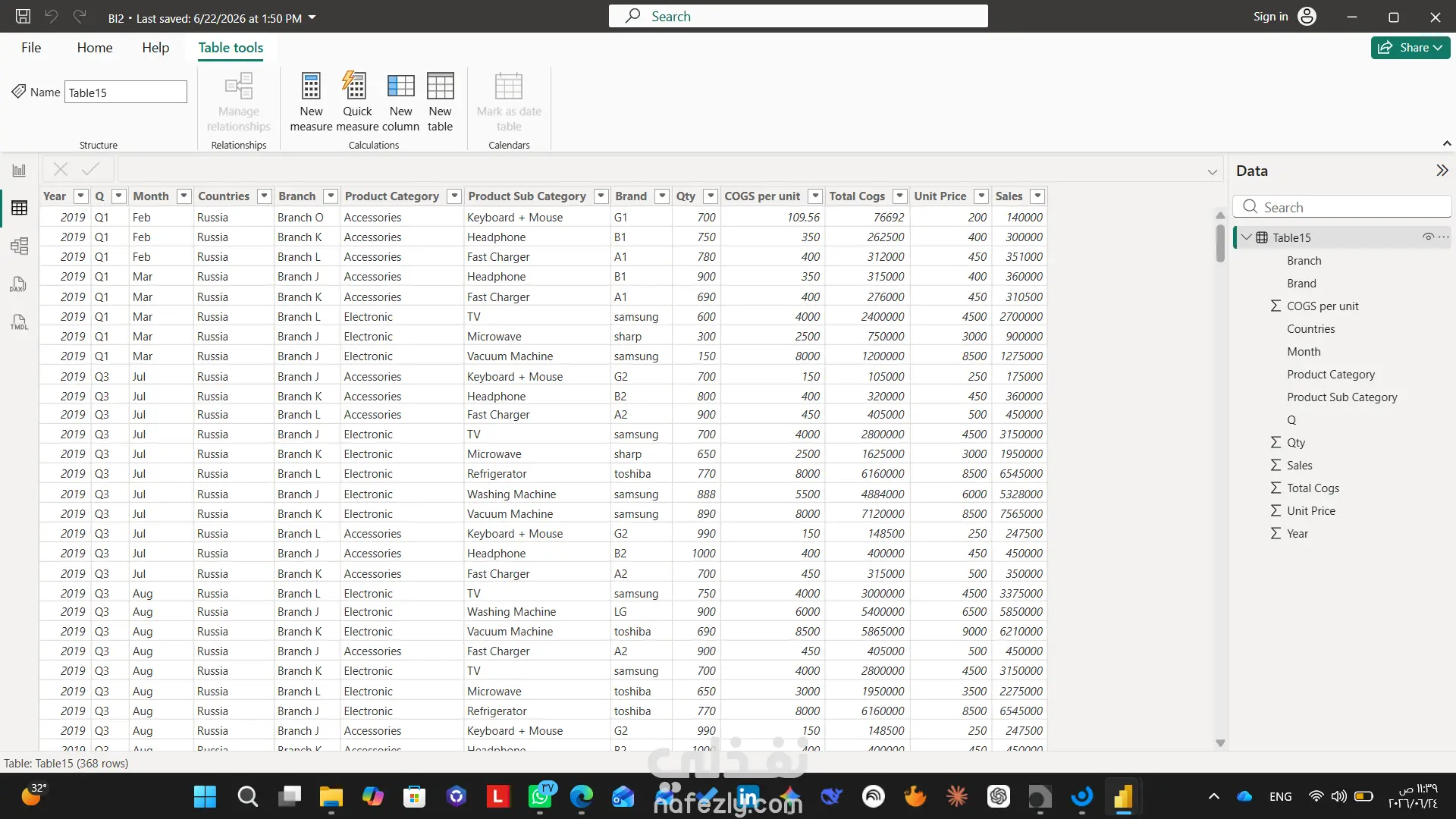Screen dimensions: 1456x819
Task: Open Product Category filter dropdown
Action: [454, 196]
